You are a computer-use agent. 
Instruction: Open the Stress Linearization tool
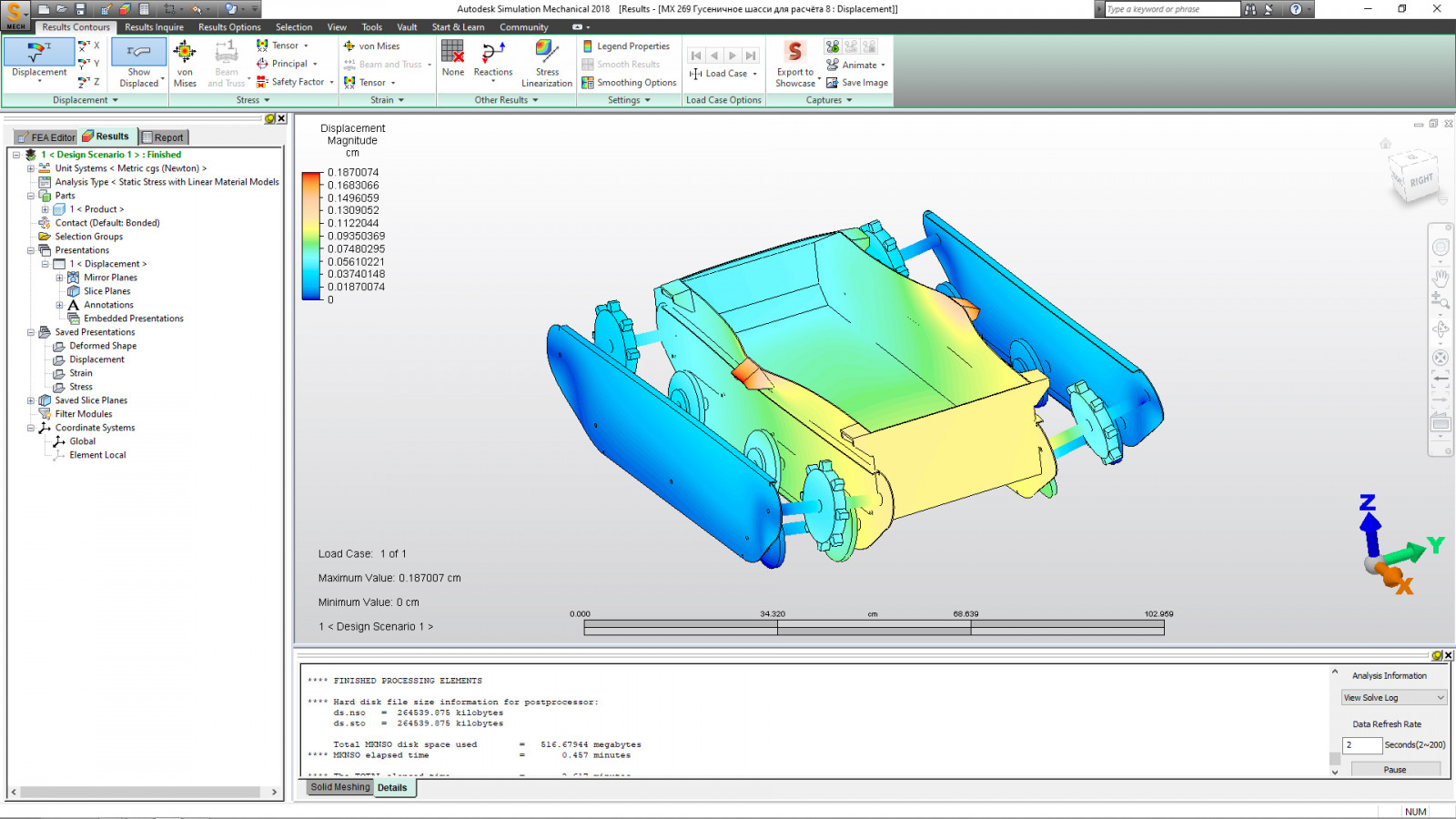coord(547,64)
